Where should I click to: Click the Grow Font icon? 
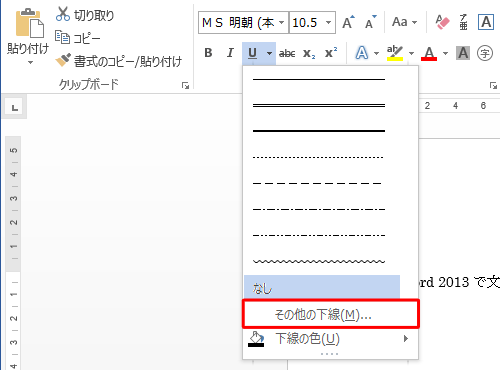pyautogui.click(x=348, y=22)
